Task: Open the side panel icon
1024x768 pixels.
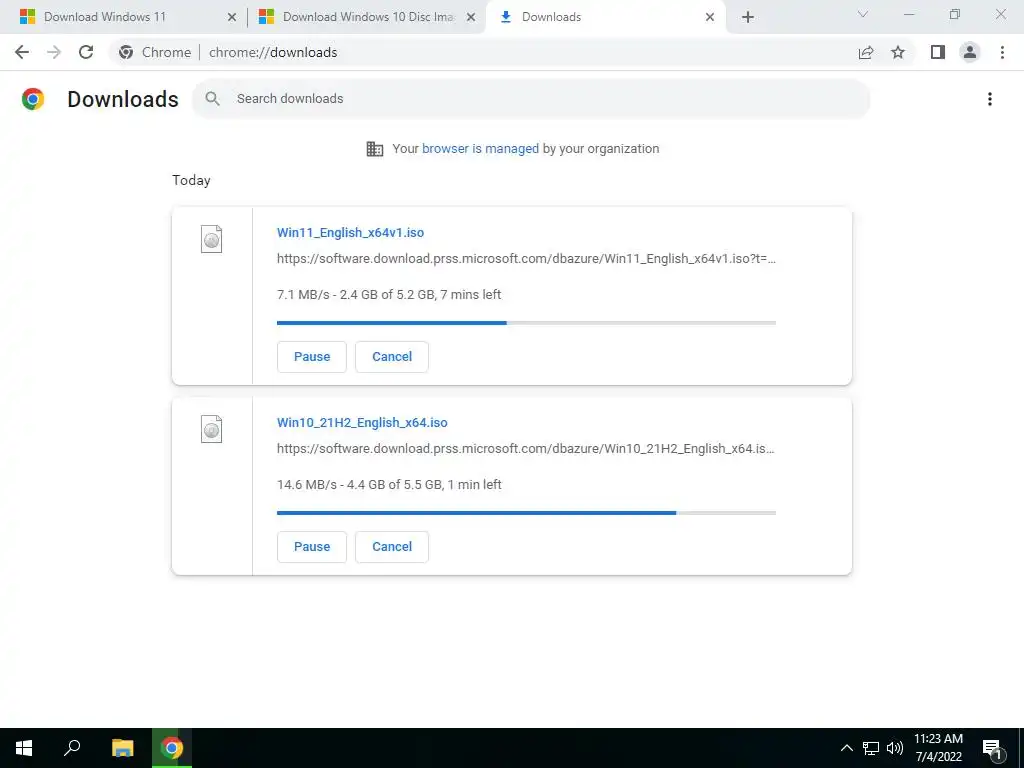Action: pos(938,52)
